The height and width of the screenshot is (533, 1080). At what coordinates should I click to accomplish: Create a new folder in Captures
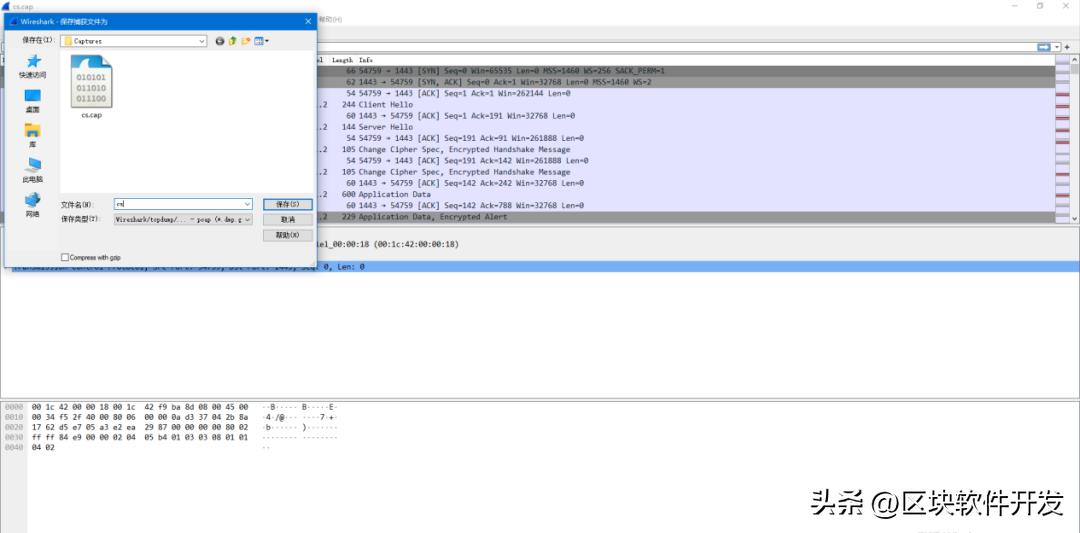(x=245, y=41)
